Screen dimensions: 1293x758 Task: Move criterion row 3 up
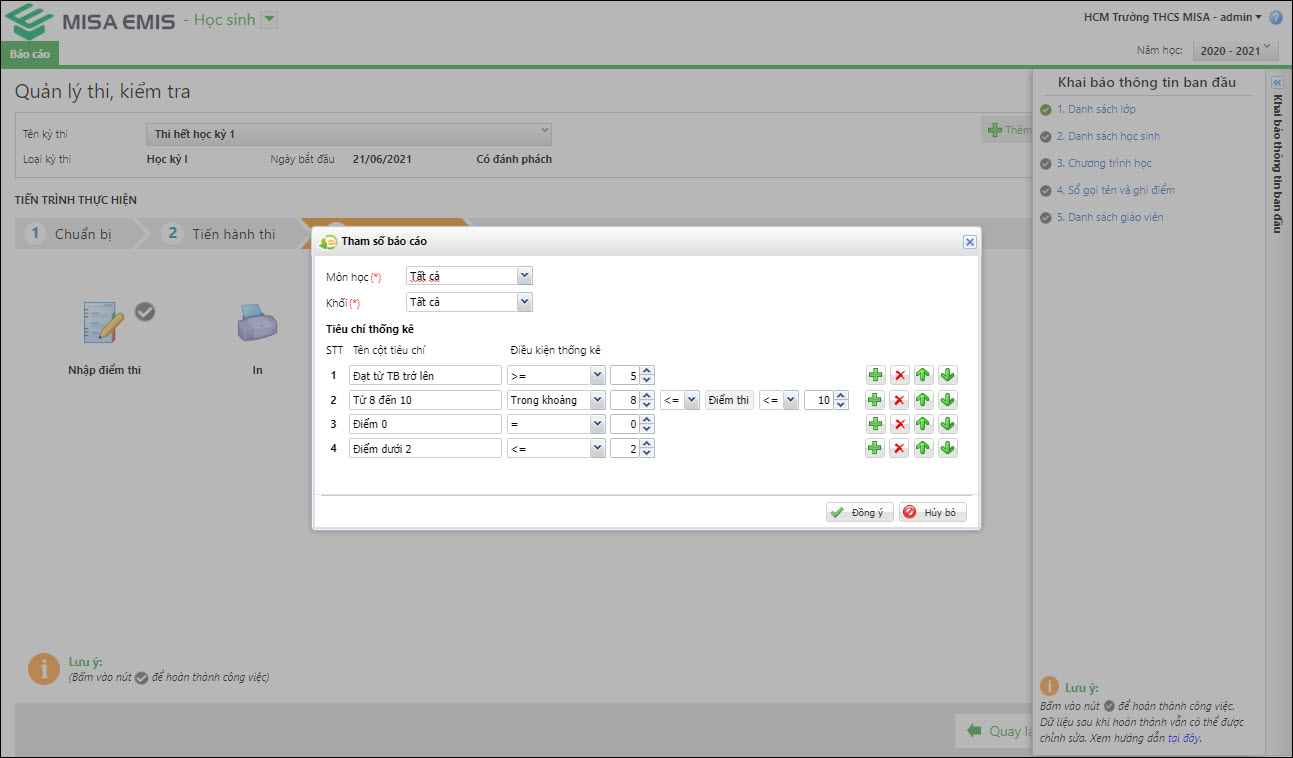[923, 424]
